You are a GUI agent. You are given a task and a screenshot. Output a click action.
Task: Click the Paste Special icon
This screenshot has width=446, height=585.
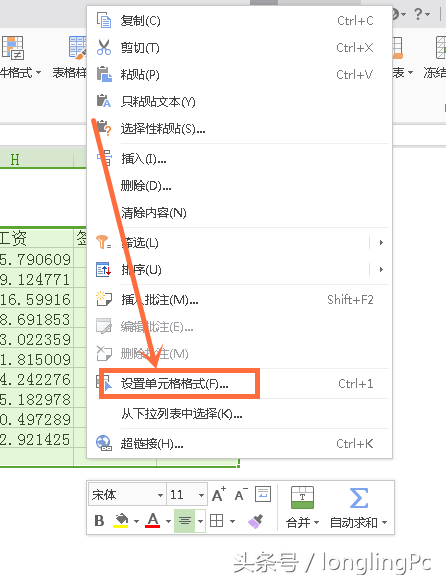pyautogui.click(x=104, y=128)
